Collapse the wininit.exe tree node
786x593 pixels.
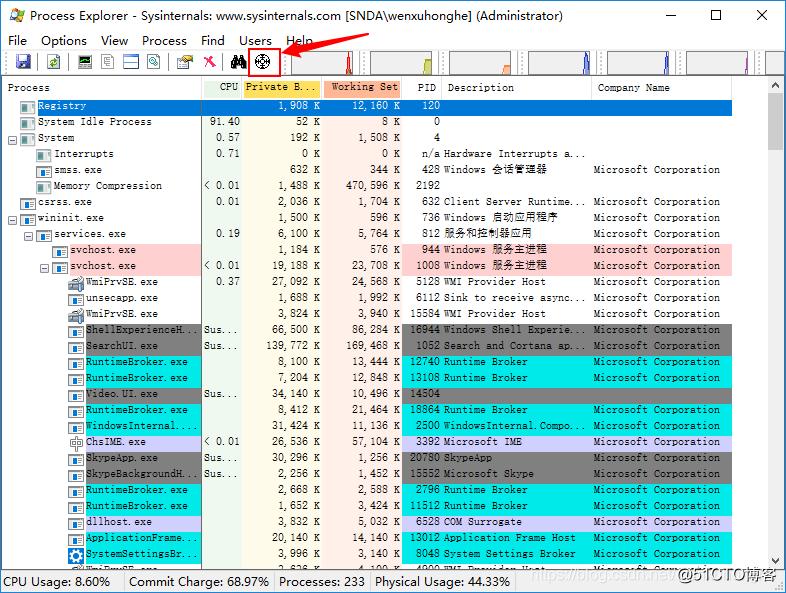click(13, 218)
